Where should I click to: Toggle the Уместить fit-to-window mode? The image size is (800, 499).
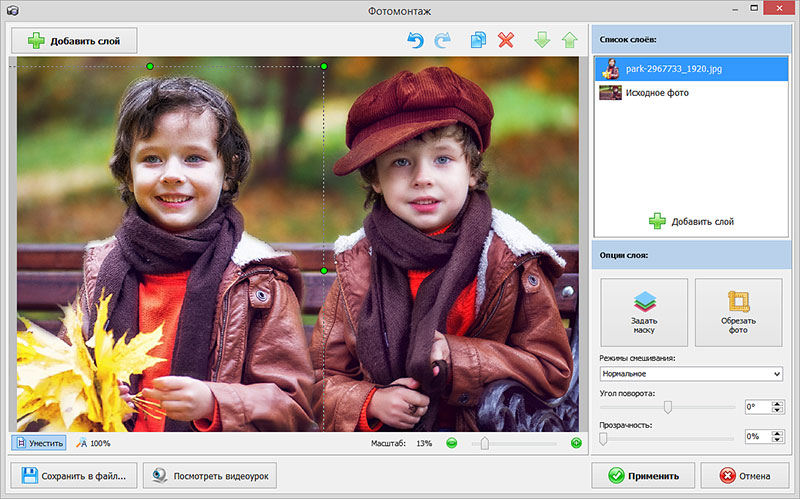40,443
